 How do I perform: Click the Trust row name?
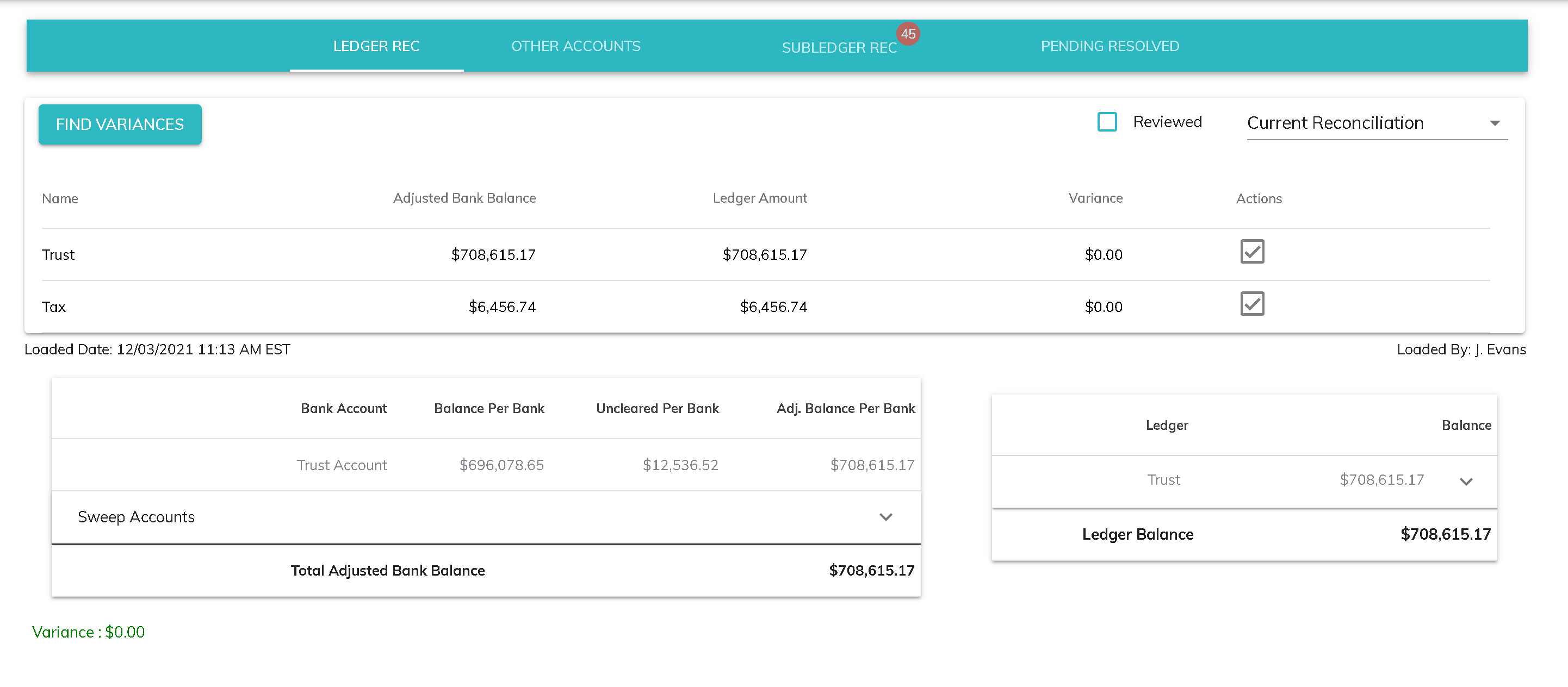[58, 255]
